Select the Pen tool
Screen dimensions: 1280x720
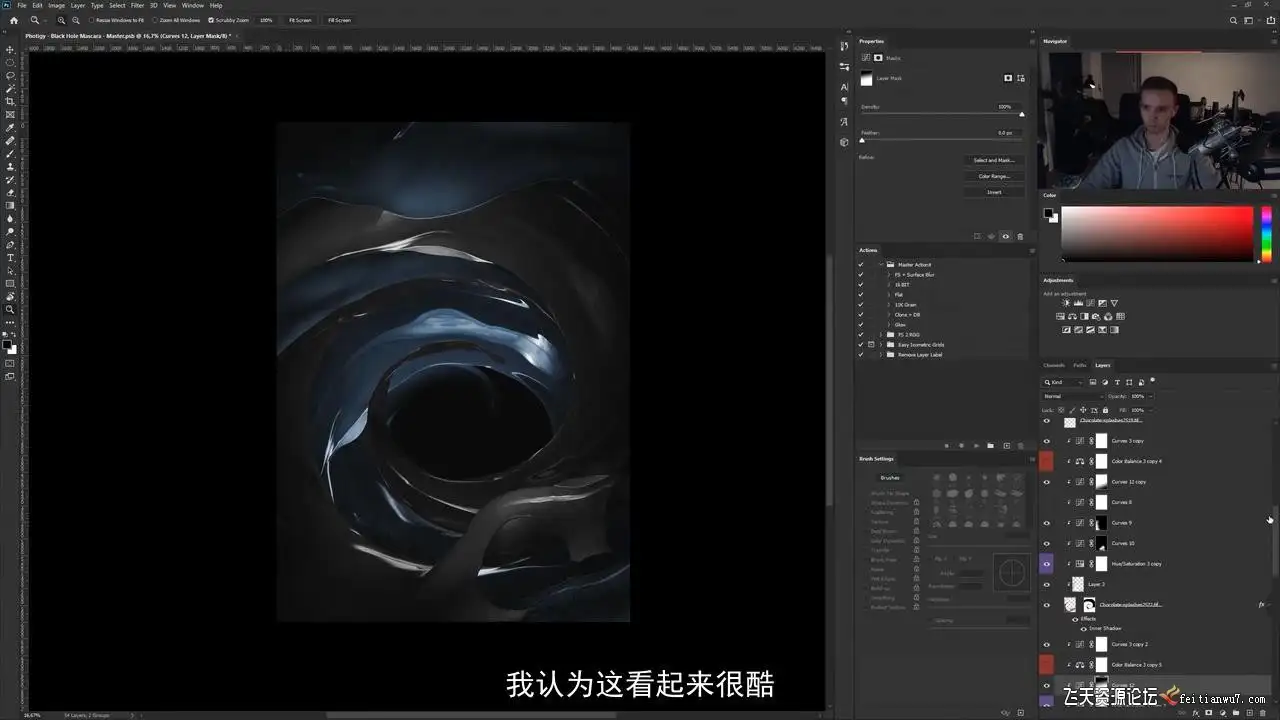[x=11, y=244]
